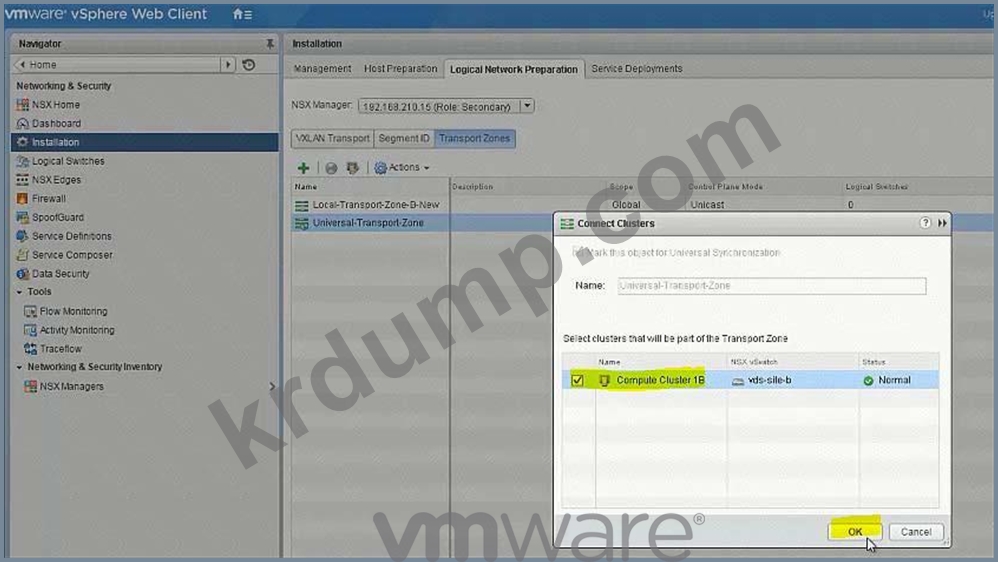Screen dimensions: 998x562
Task: Open NSX Home
Action: click(x=55, y=104)
